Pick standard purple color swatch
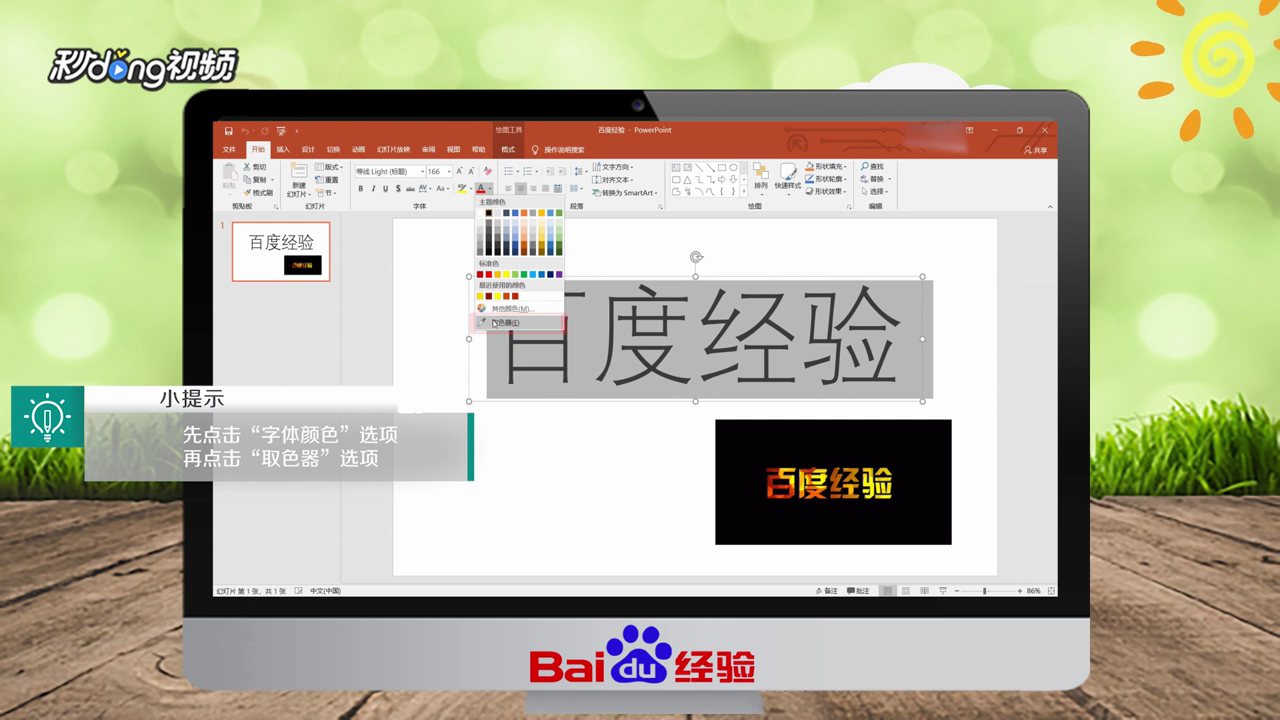 [559, 274]
